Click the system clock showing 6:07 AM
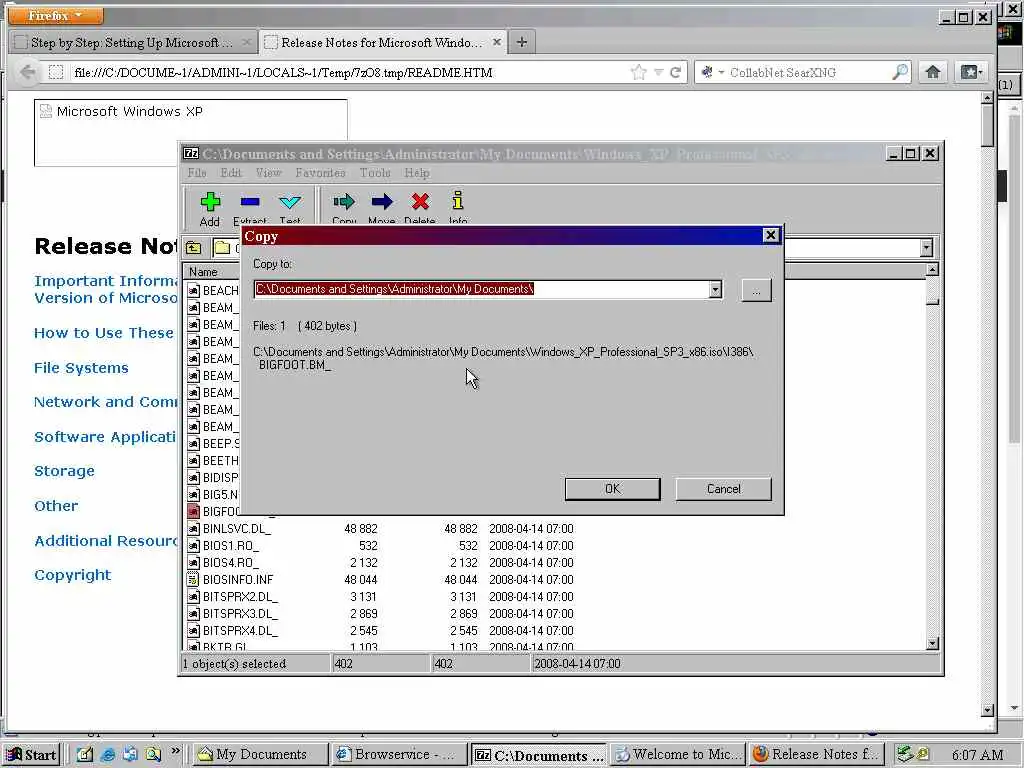 (977, 755)
